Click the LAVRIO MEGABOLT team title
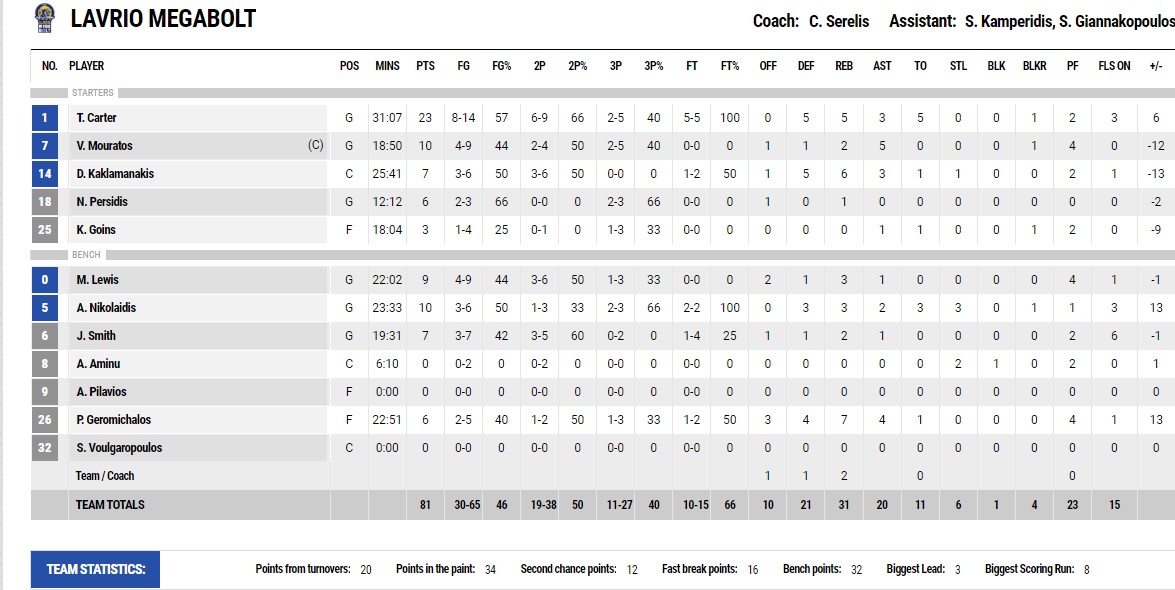Screen dimensions: 1175x590 (x=163, y=19)
